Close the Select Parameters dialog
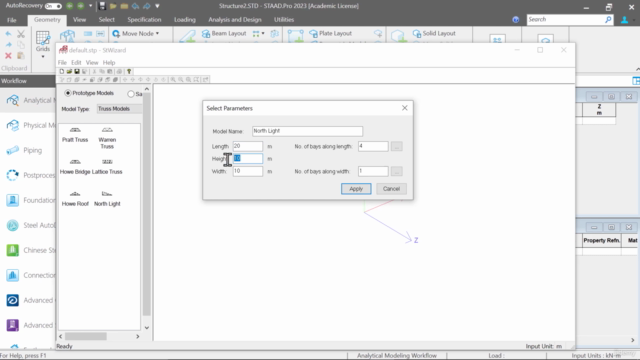640x360 pixels. [x=404, y=108]
